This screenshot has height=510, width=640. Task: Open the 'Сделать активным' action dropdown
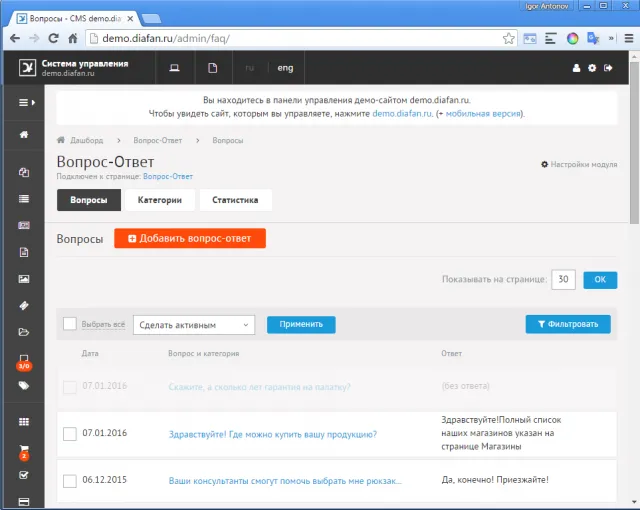(x=194, y=325)
